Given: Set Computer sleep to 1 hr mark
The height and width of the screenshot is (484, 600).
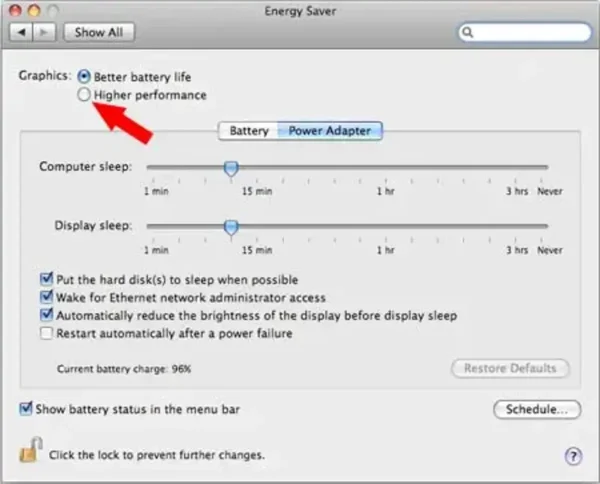Looking at the screenshot, I should coord(386,167).
